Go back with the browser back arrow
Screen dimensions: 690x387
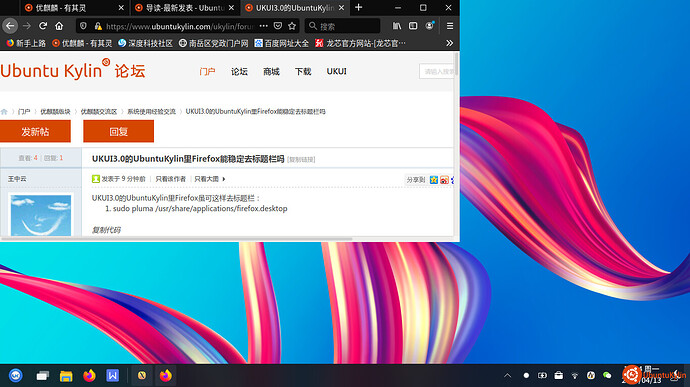(x=10, y=26)
